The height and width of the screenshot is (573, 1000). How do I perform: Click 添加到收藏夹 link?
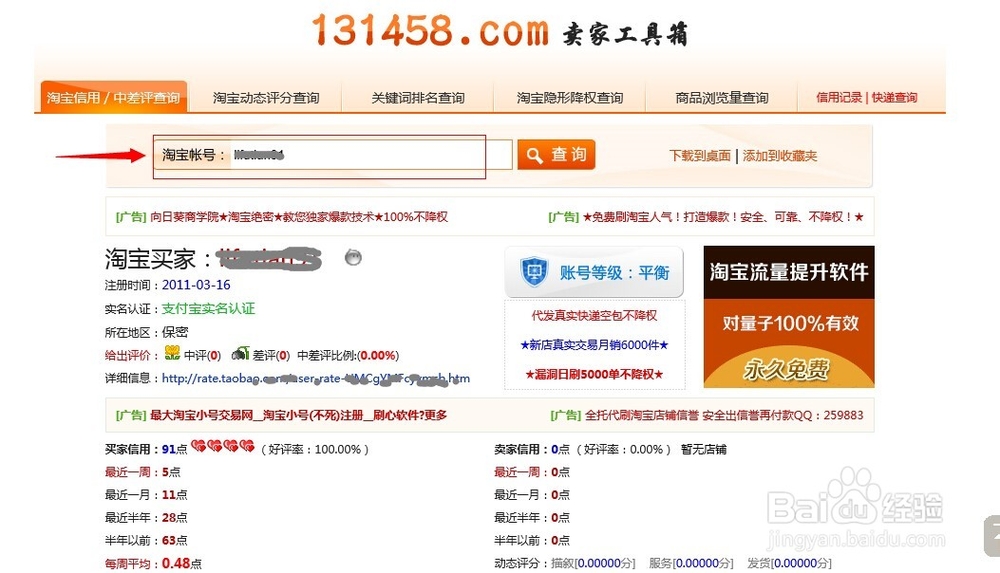tap(779, 156)
